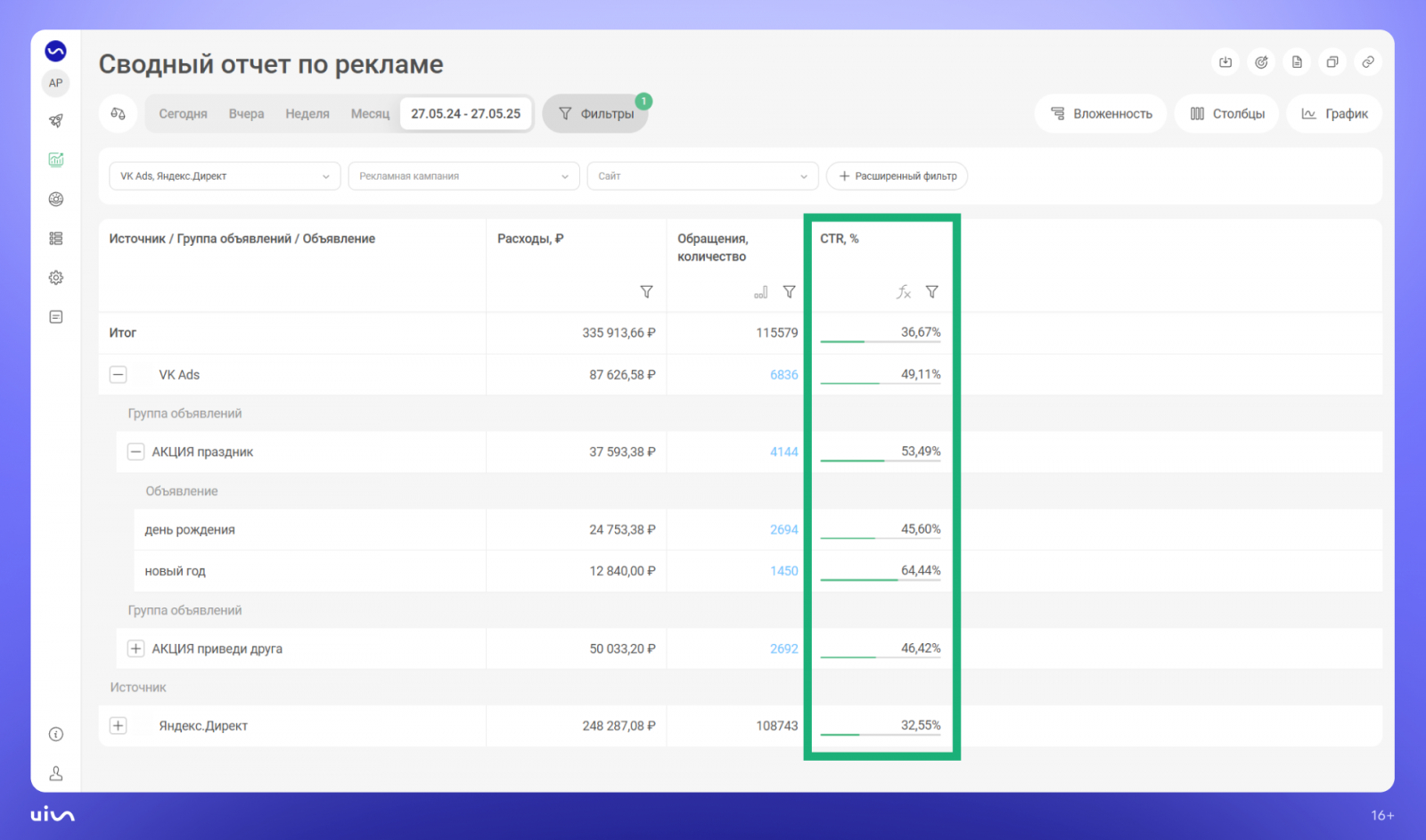Viewport: 1426px width, 840px height.
Task: Filter the Обращения column
Action: (789, 291)
